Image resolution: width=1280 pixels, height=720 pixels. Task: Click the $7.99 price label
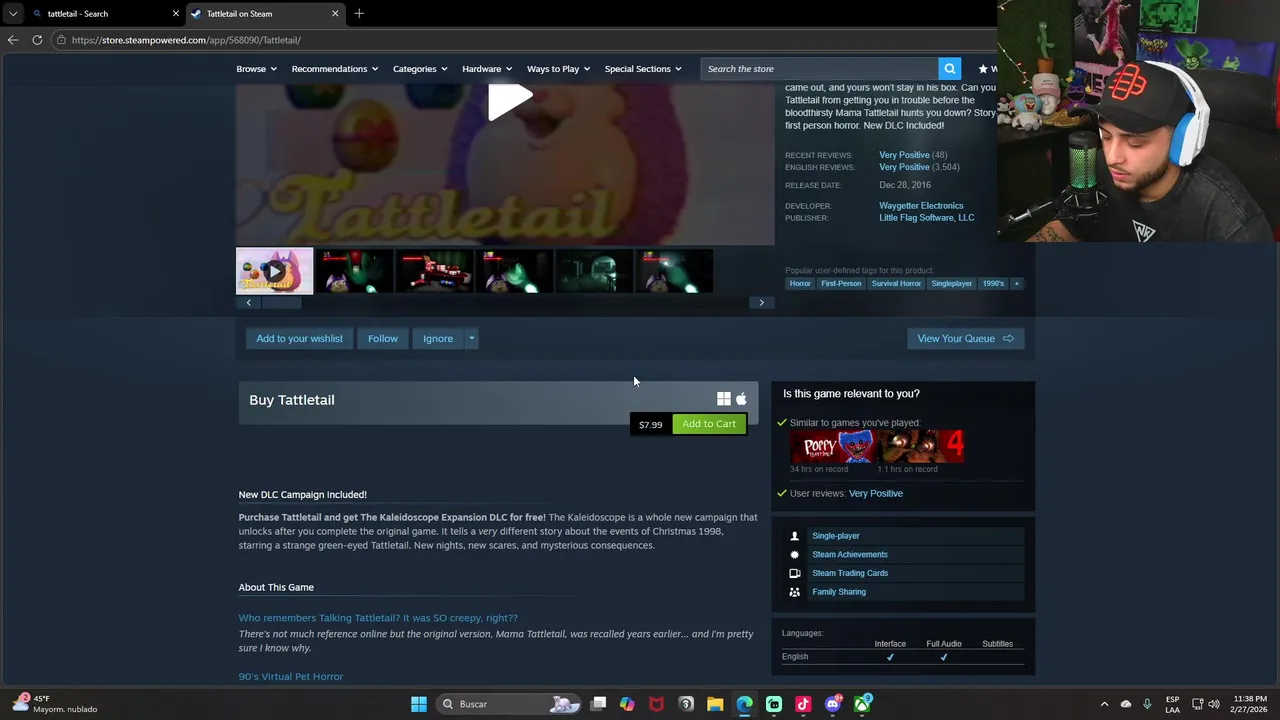click(x=650, y=425)
